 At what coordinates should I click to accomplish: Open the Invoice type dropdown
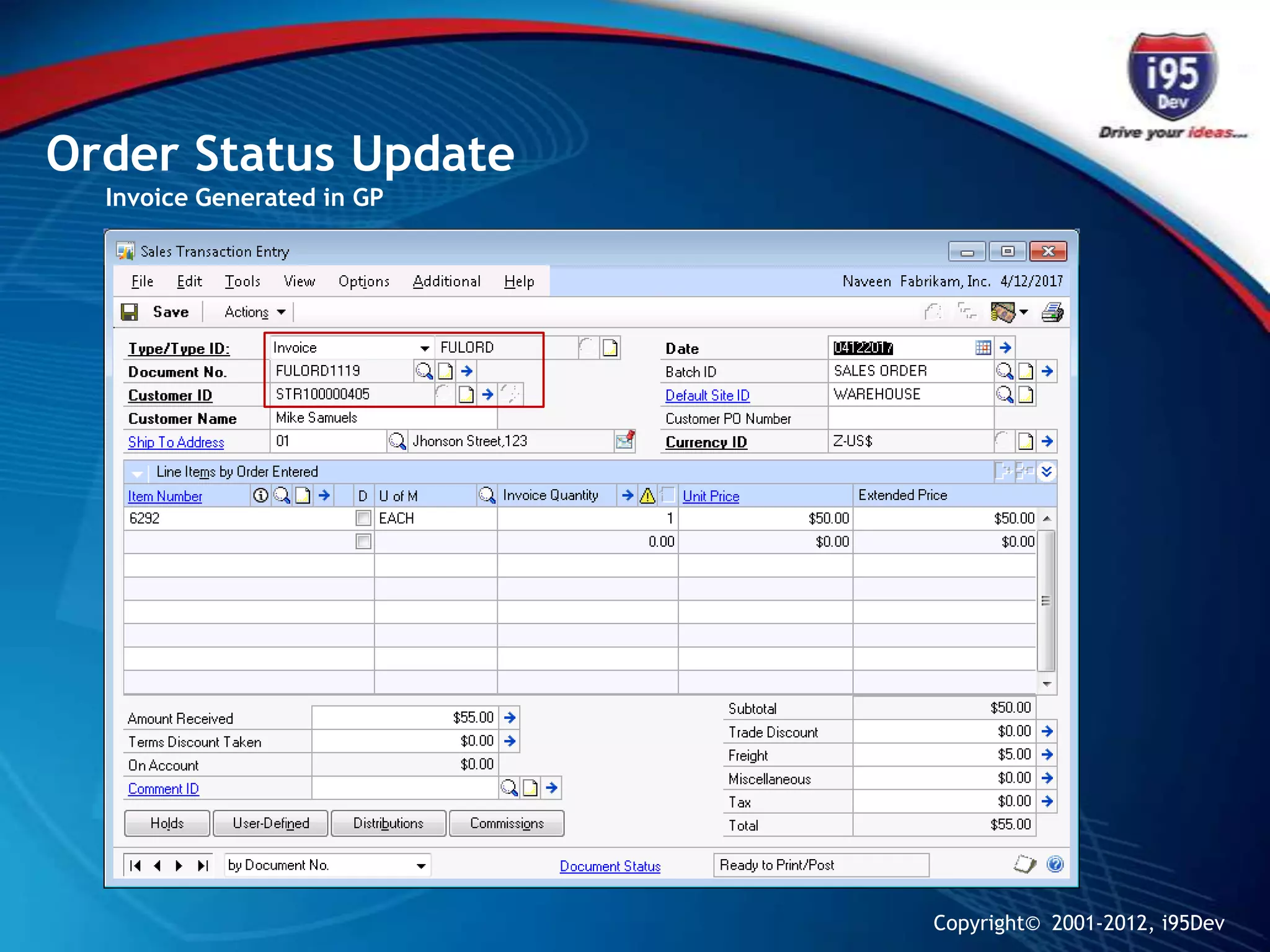point(425,348)
